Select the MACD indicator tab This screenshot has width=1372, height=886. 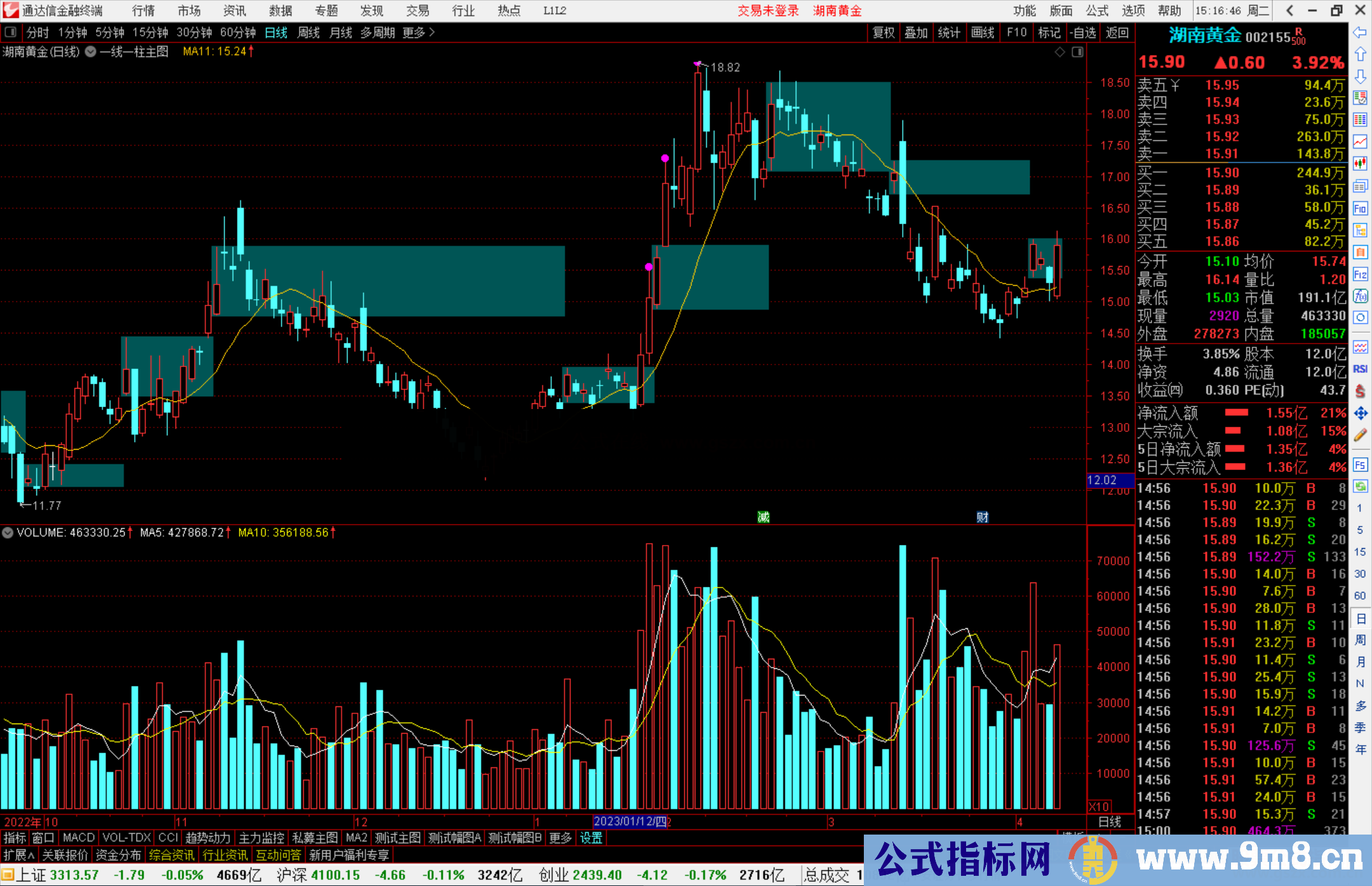click(x=78, y=838)
